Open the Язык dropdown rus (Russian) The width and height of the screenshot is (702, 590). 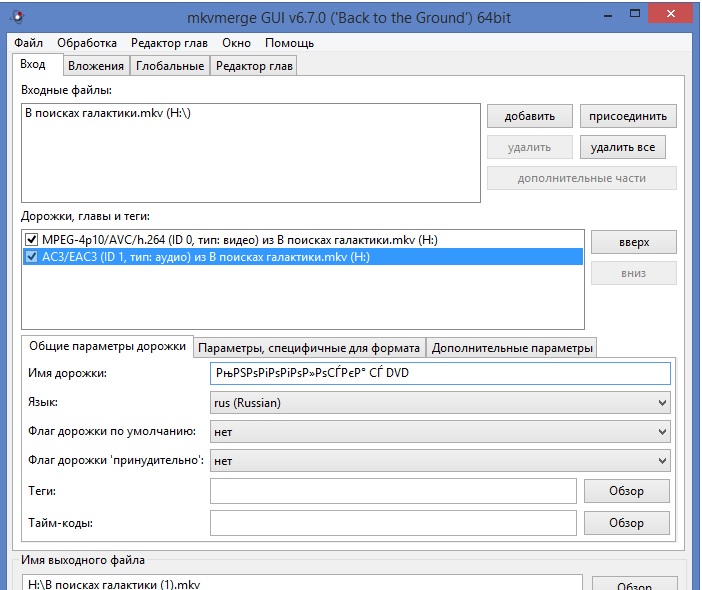point(440,403)
